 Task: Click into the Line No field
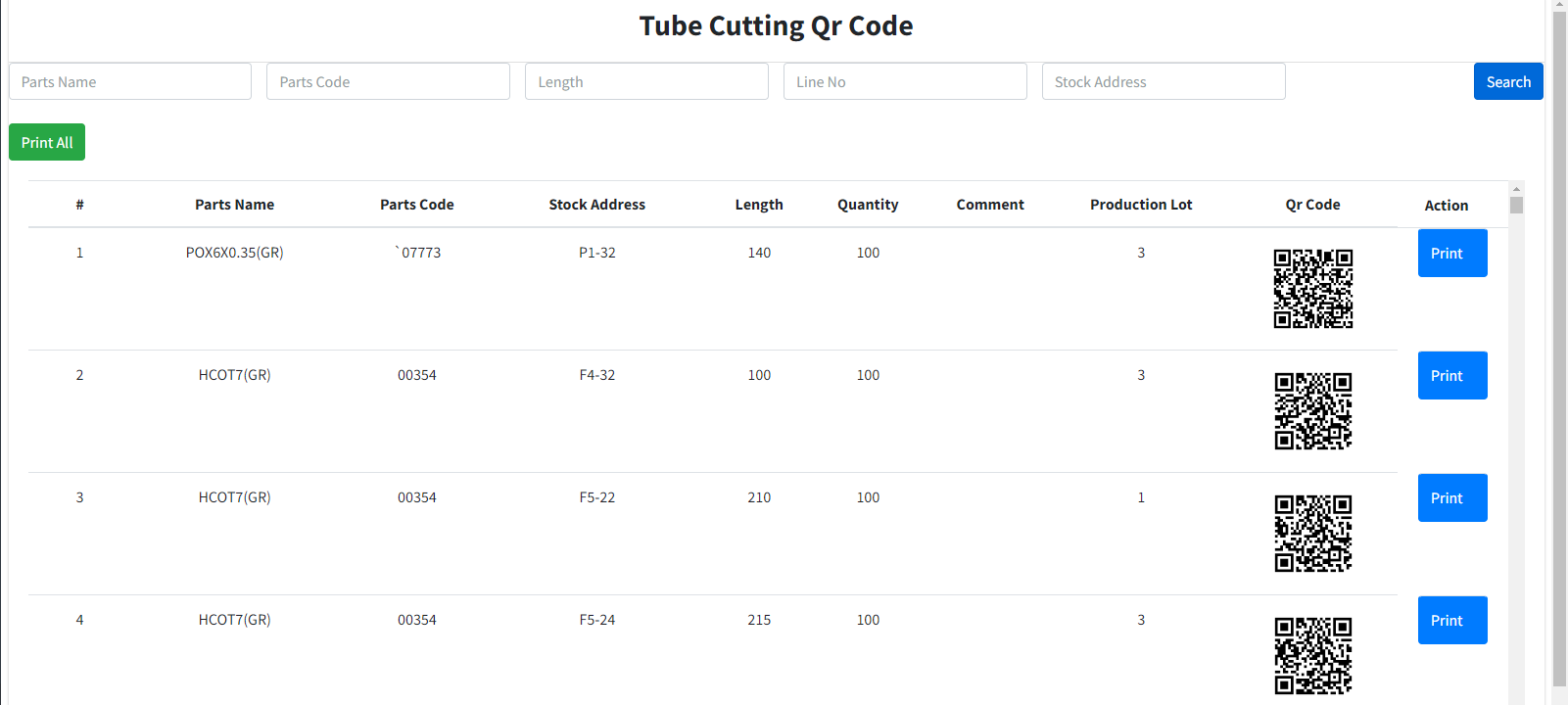(905, 81)
